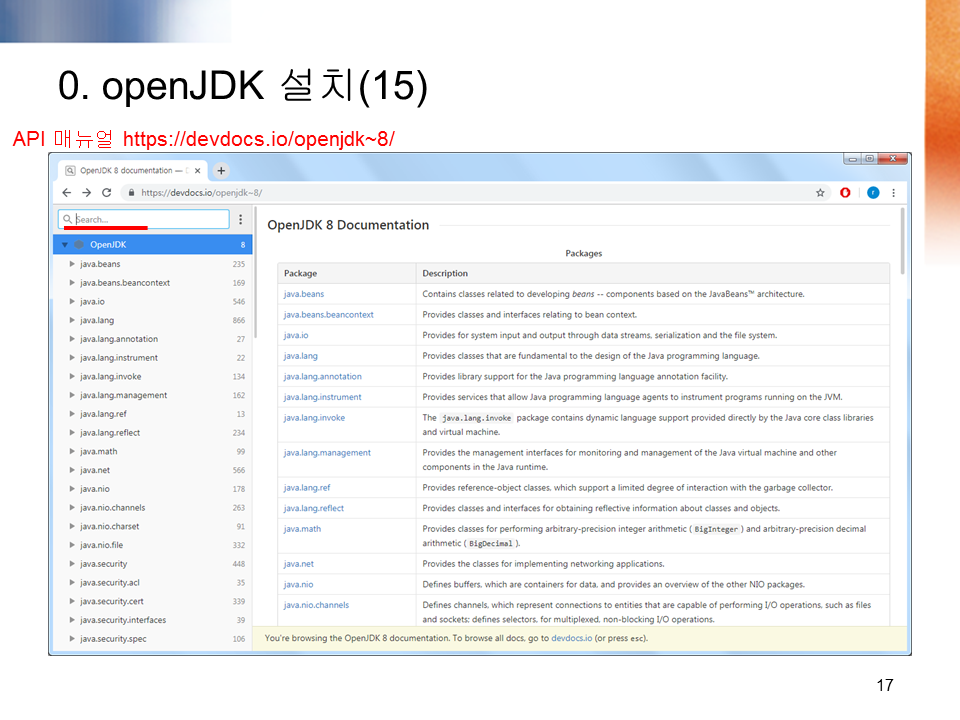The height and width of the screenshot is (720, 960).
Task: Select java.lang.reflect in the sidebar
Action: coord(153,433)
